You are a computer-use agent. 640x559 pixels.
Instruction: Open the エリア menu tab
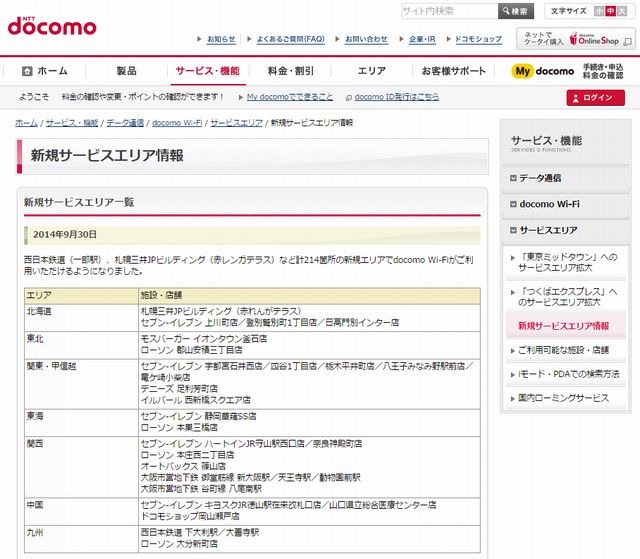(x=371, y=71)
